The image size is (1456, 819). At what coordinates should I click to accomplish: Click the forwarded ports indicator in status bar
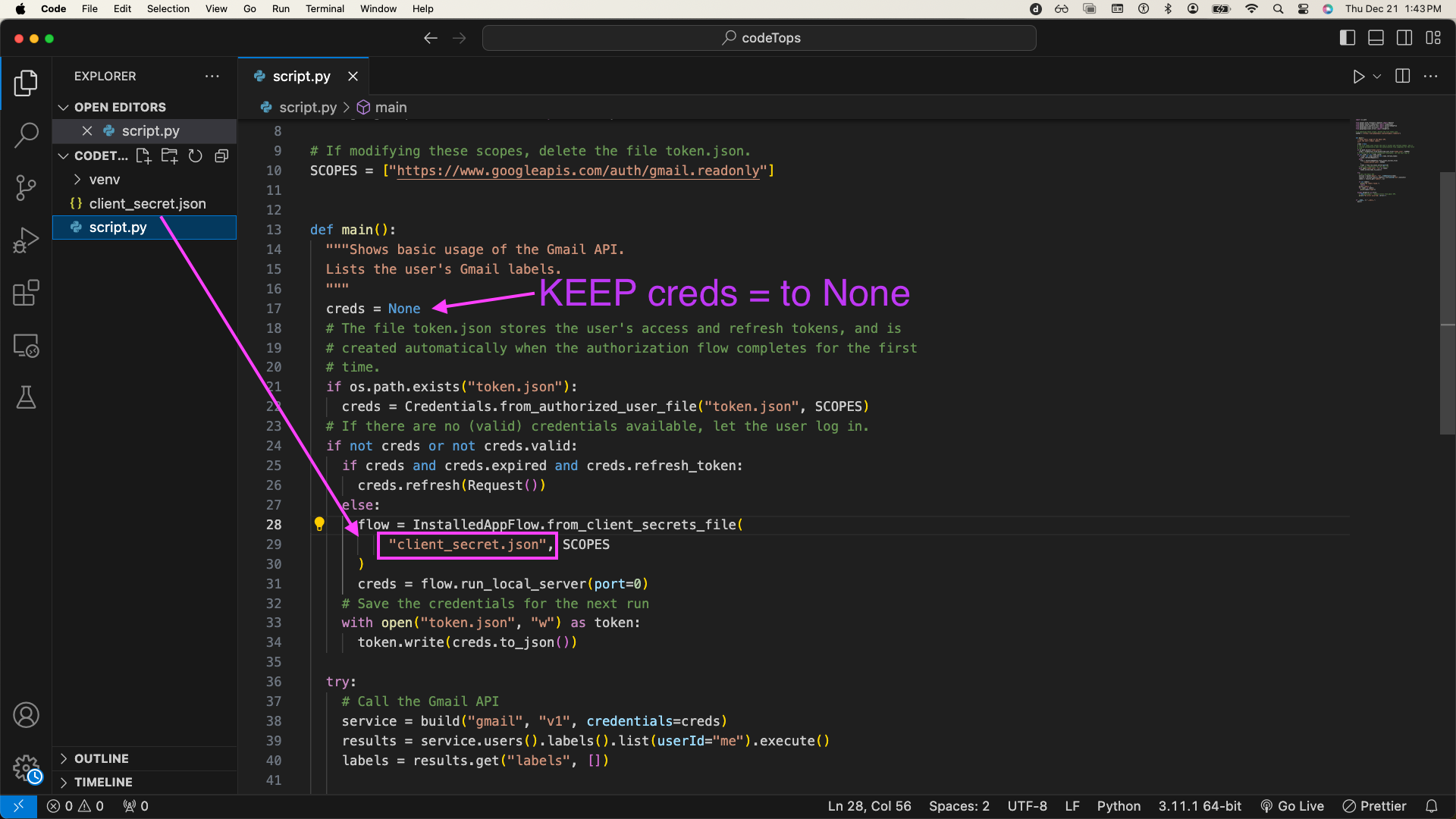136,806
